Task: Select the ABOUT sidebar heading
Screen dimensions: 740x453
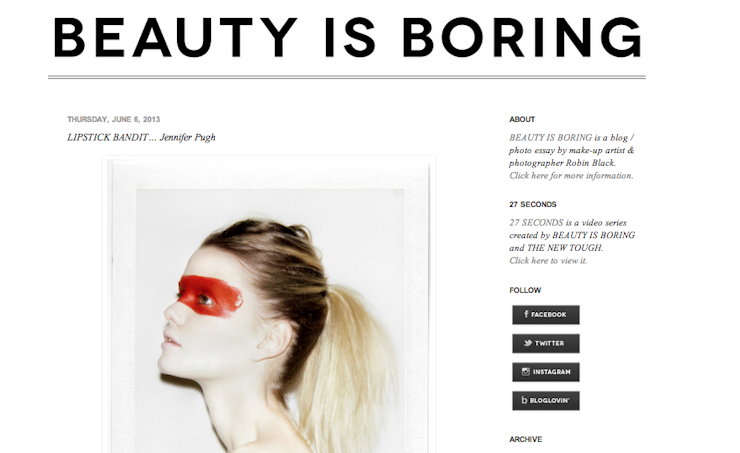Action: point(522,119)
